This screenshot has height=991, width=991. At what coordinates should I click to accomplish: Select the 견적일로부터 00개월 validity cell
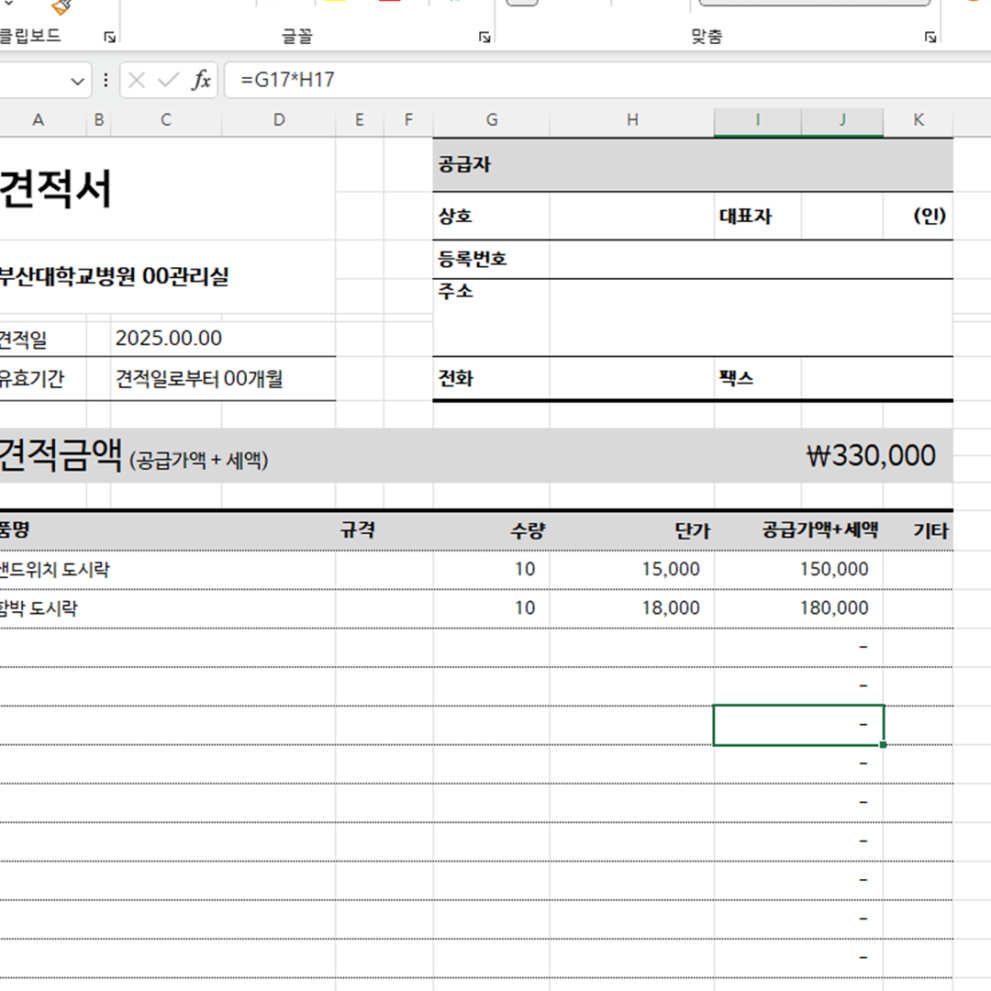pyautogui.click(x=199, y=379)
